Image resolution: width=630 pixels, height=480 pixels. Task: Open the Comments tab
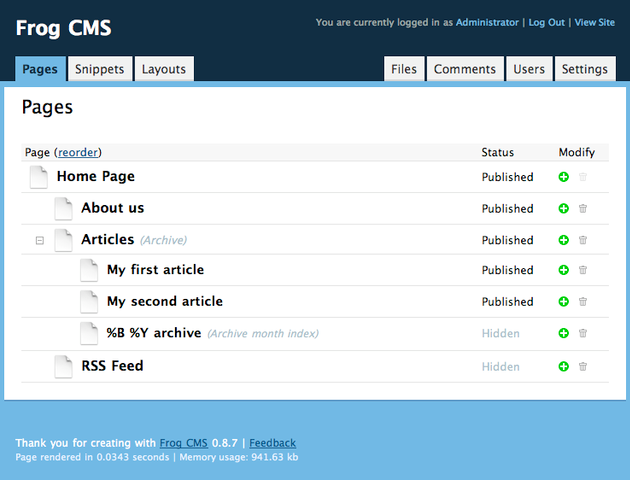[x=465, y=69]
